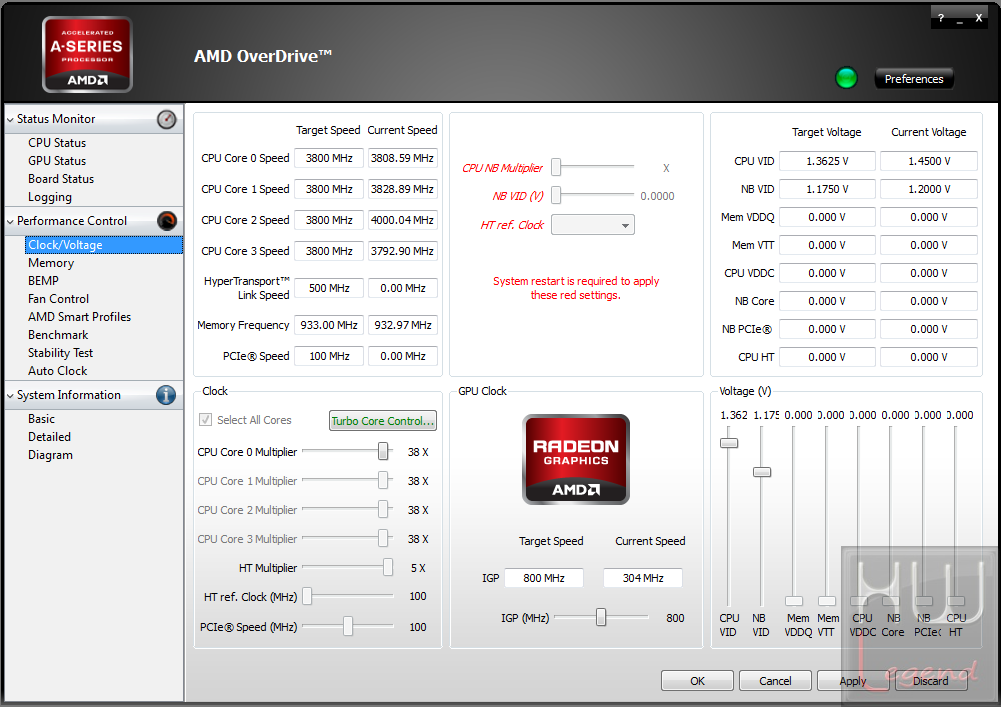The width and height of the screenshot is (1001, 707).
Task: Click the PCIe Speed (MHz) slider handle
Action: tap(348, 626)
